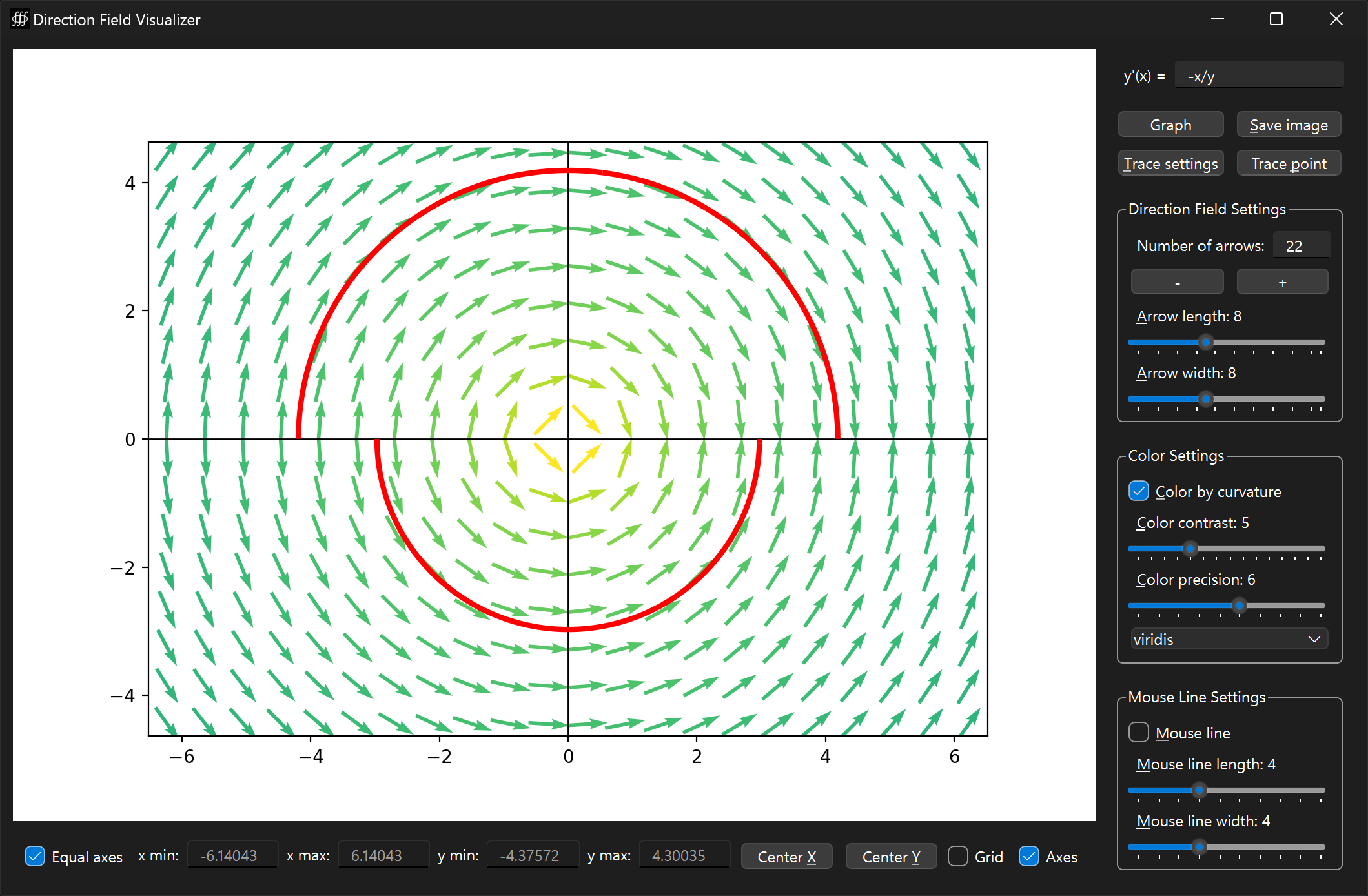The image size is (1368, 896).
Task: Click the Center Y button
Action: click(891, 857)
